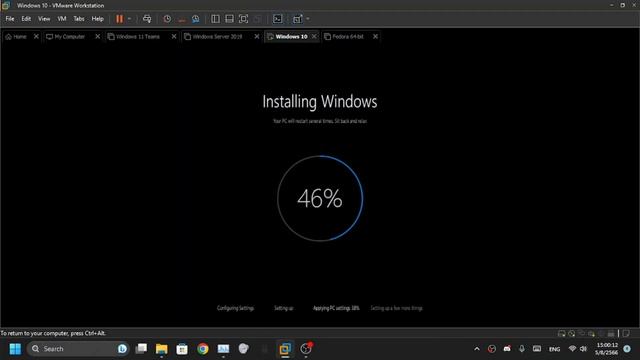640x360 pixels.
Task: Open the Tabs menu
Action: 79,19
